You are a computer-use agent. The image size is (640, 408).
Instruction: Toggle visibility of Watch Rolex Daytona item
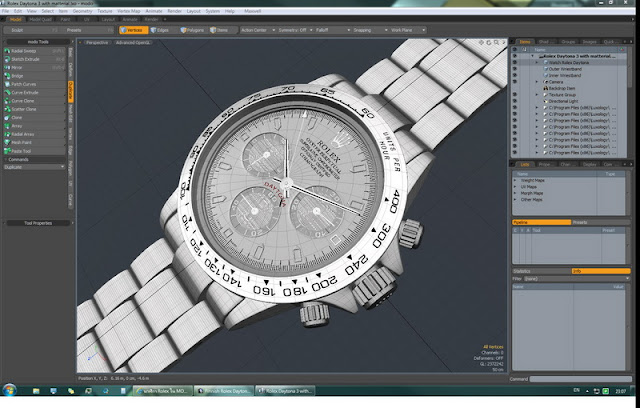pyautogui.click(x=514, y=62)
